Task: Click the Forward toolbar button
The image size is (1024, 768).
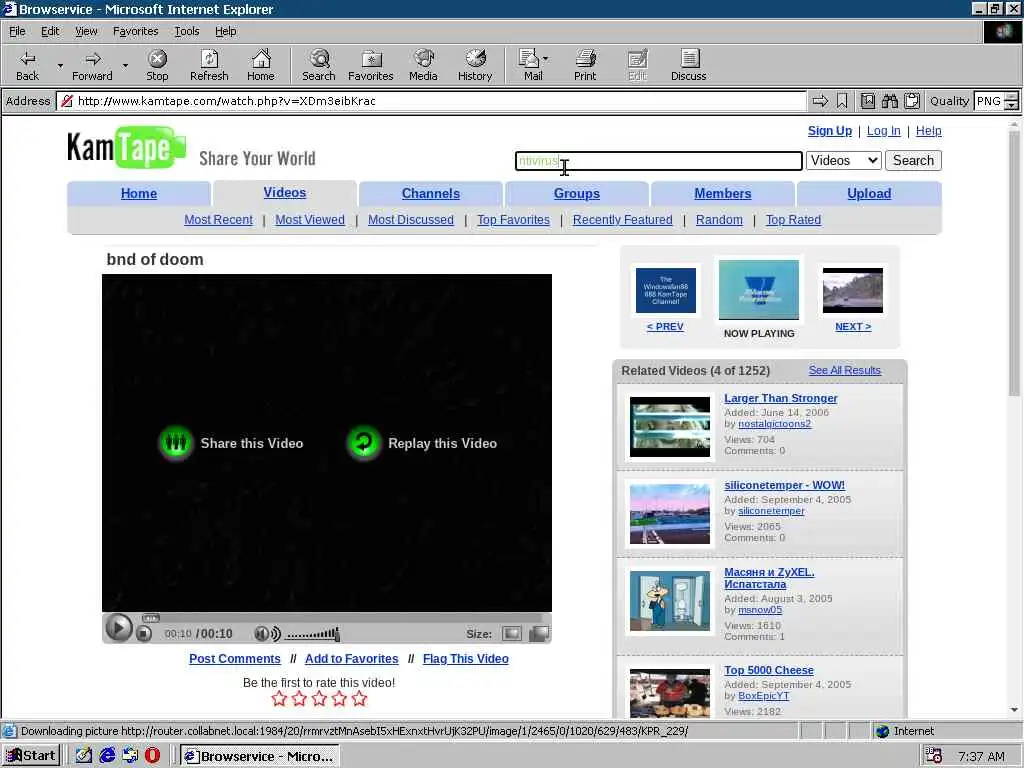Action: coord(92,65)
